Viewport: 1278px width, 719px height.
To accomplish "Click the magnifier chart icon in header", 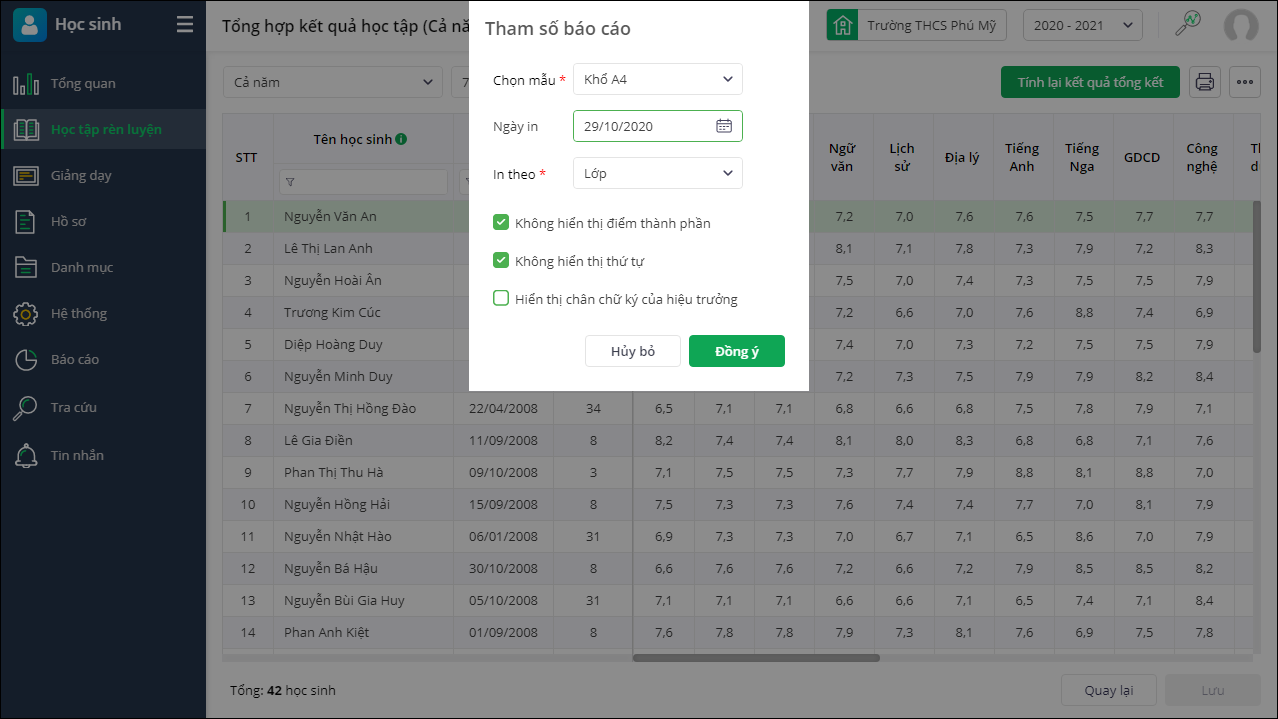I will click(1187, 24).
